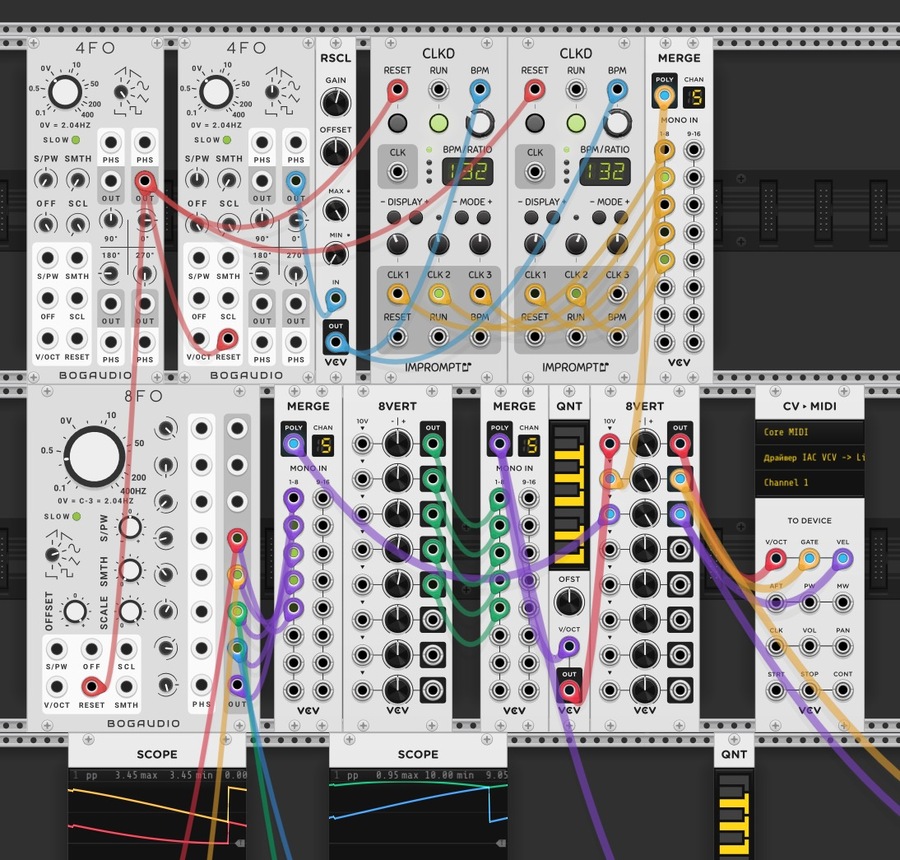Viewport: 900px width, 860px height.
Task: Click the POLY output jack on top MERGE
Action: coord(664,96)
